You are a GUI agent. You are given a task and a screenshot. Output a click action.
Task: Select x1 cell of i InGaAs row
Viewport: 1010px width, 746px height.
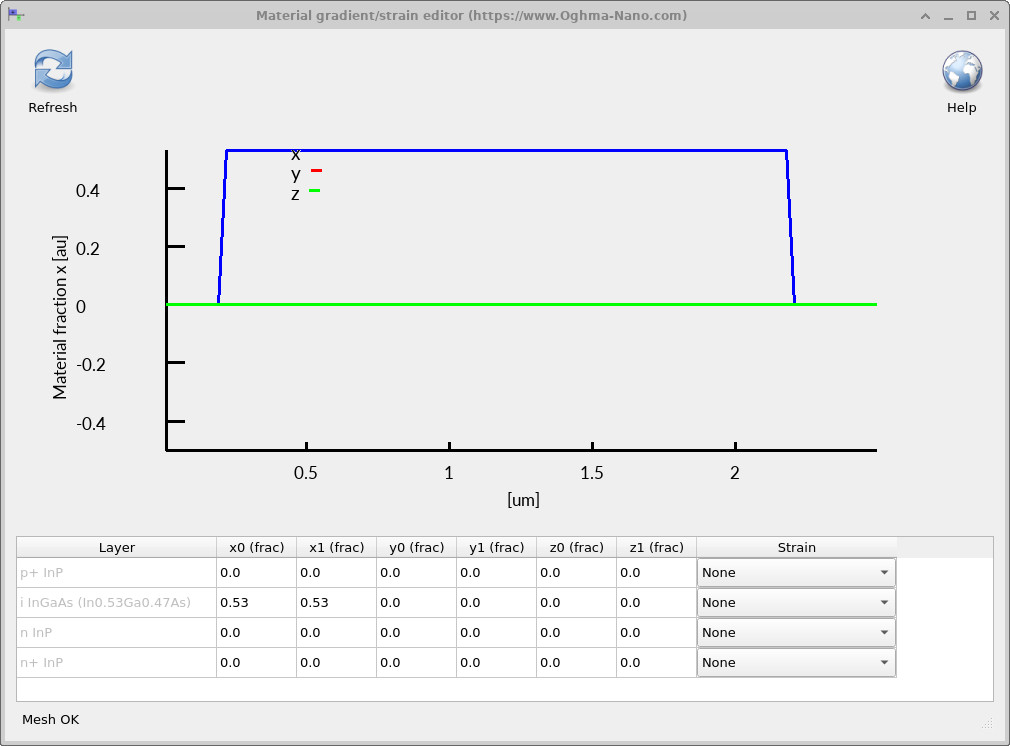tap(336, 602)
